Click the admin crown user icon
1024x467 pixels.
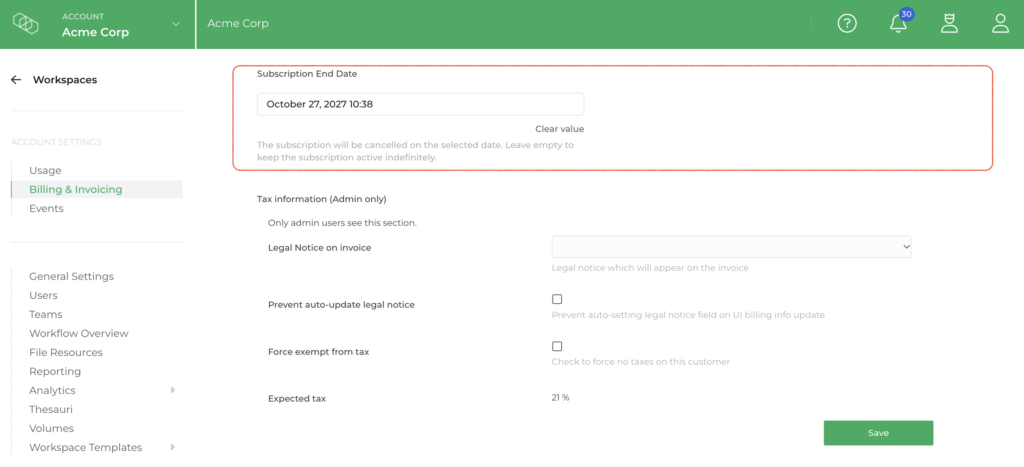[949, 24]
